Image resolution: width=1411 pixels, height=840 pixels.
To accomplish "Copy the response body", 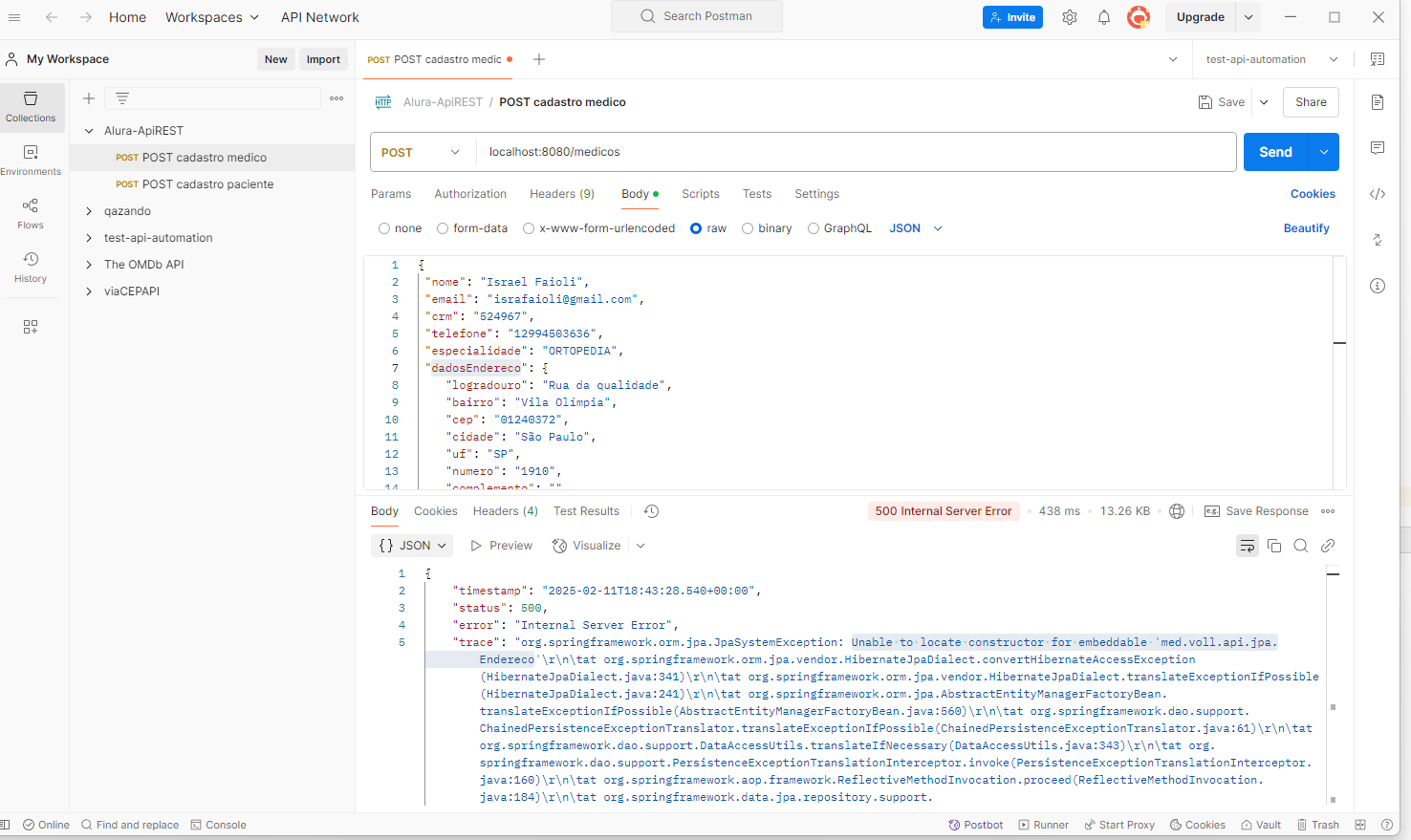I will [x=1274, y=546].
